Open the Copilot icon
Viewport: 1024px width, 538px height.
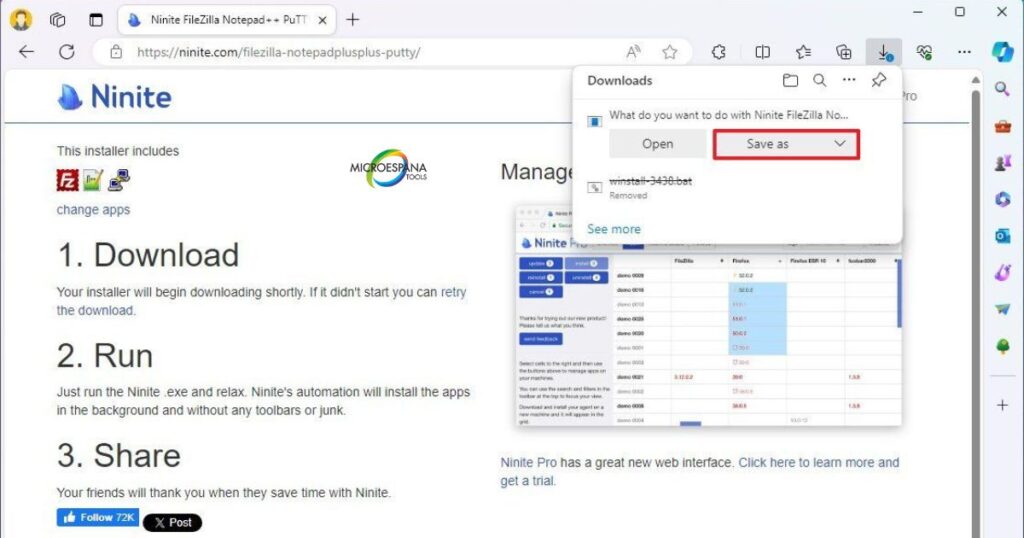click(1002, 52)
